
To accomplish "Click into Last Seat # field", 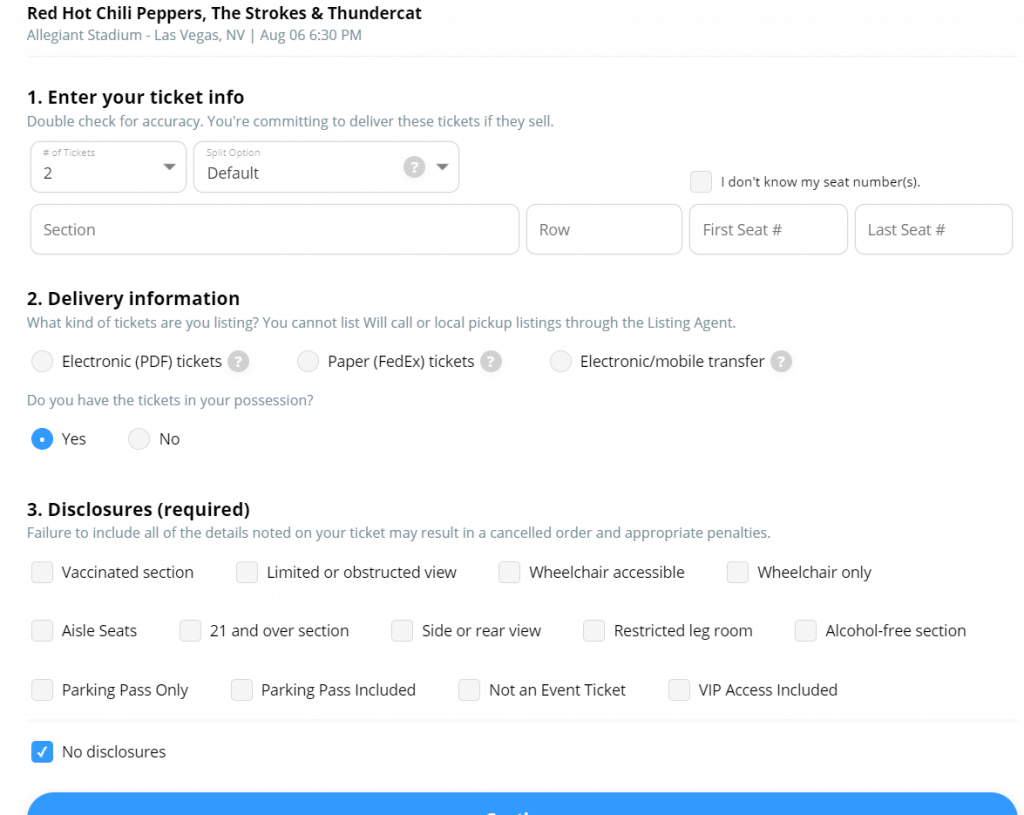I will (x=933, y=229).
